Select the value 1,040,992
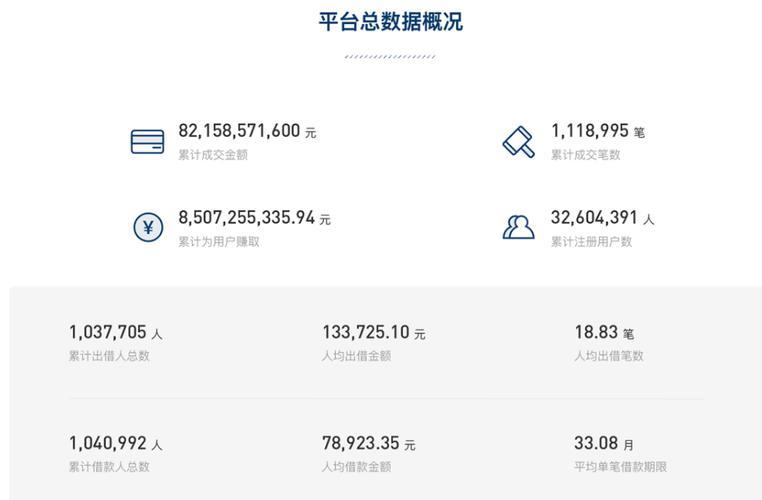This screenshot has height=500, width=762. (x=107, y=443)
